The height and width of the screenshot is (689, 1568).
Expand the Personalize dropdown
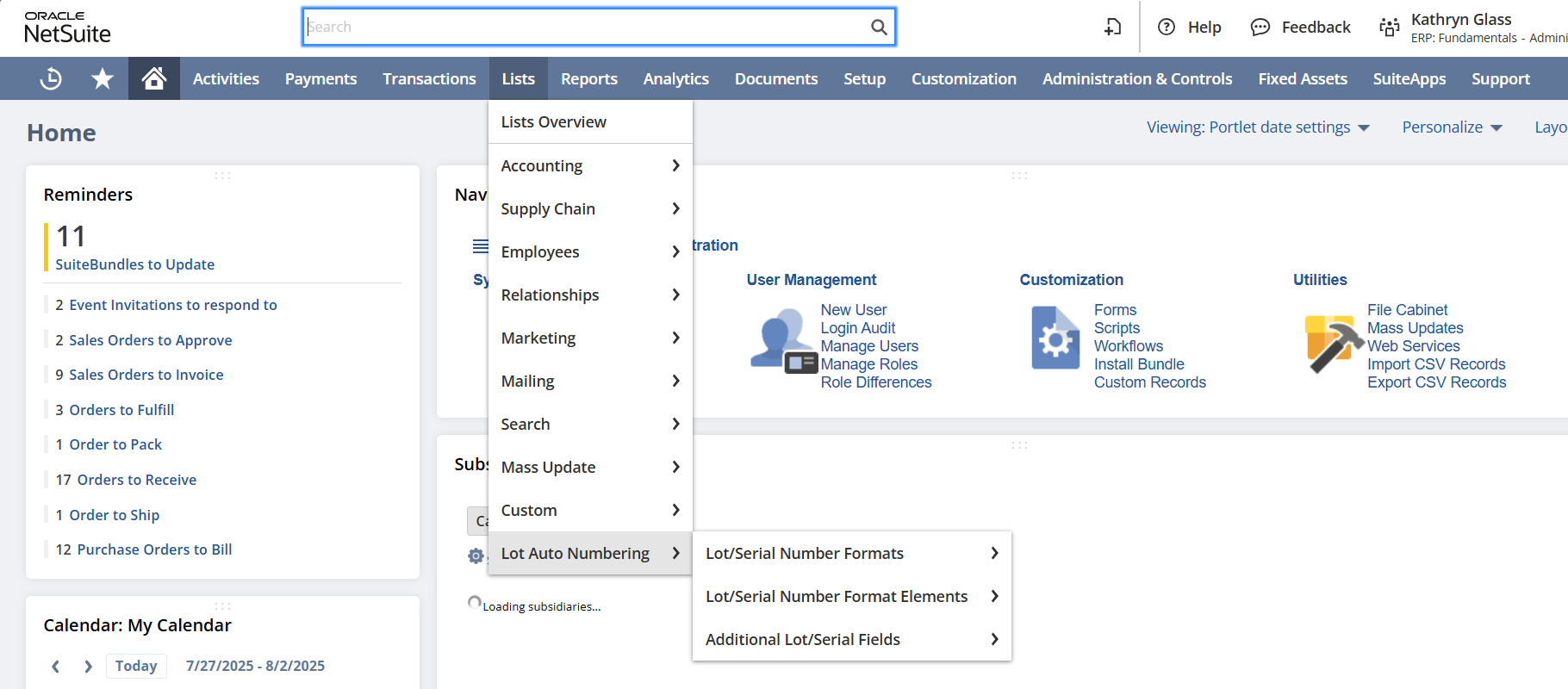tap(1452, 127)
